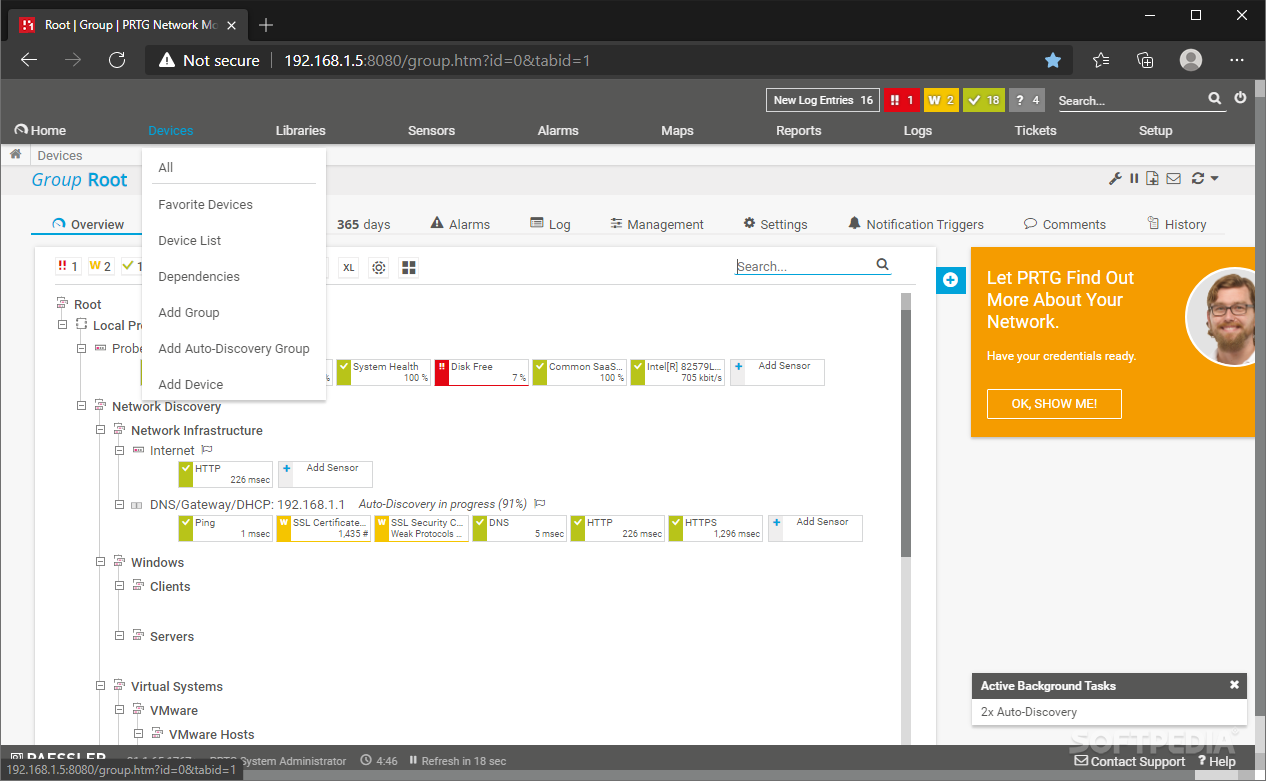Click the refresh scan arrows icon
Viewport: 1266px width, 781px height.
(1197, 179)
